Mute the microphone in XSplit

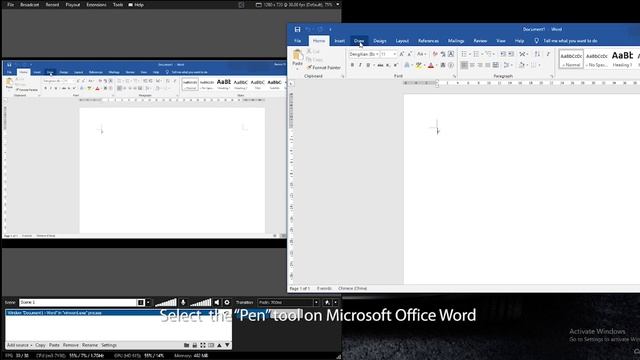click(x=183, y=302)
